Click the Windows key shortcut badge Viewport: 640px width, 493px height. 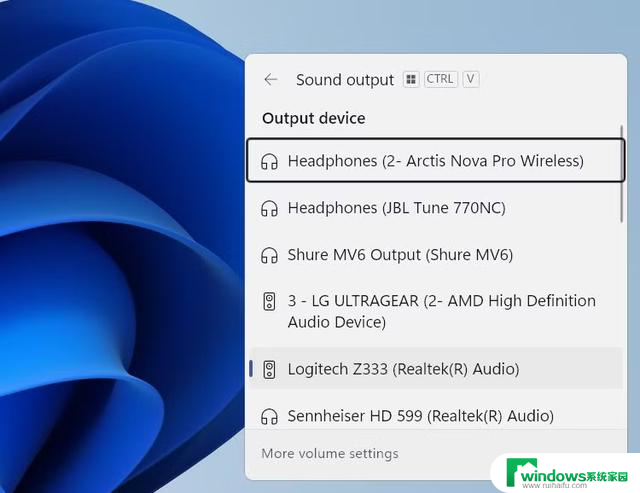pos(411,79)
